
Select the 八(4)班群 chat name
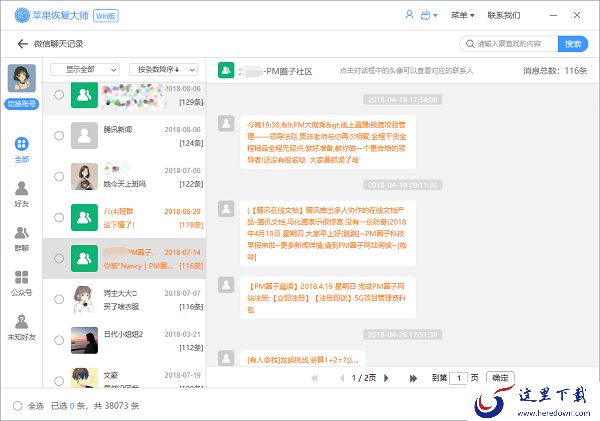coord(118,211)
